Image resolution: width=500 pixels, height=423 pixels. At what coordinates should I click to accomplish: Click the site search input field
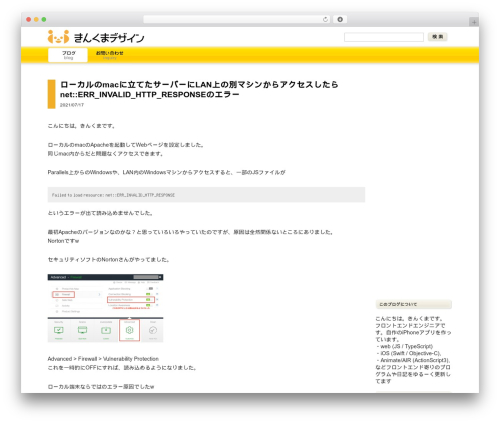click(x=384, y=37)
